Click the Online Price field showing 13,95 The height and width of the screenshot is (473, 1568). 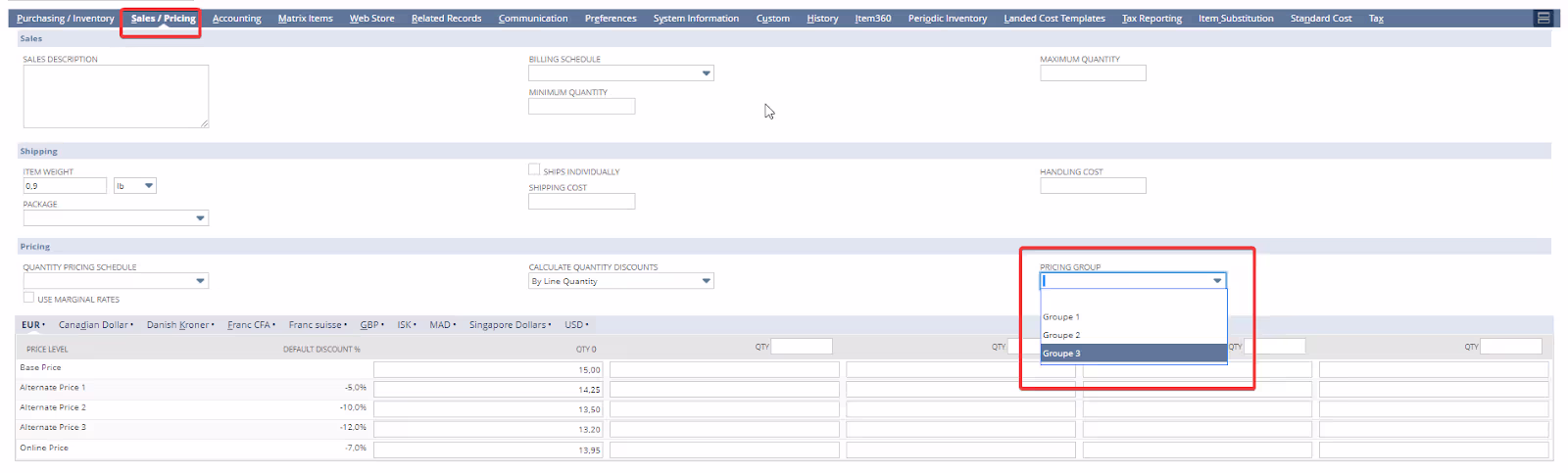[488, 449]
